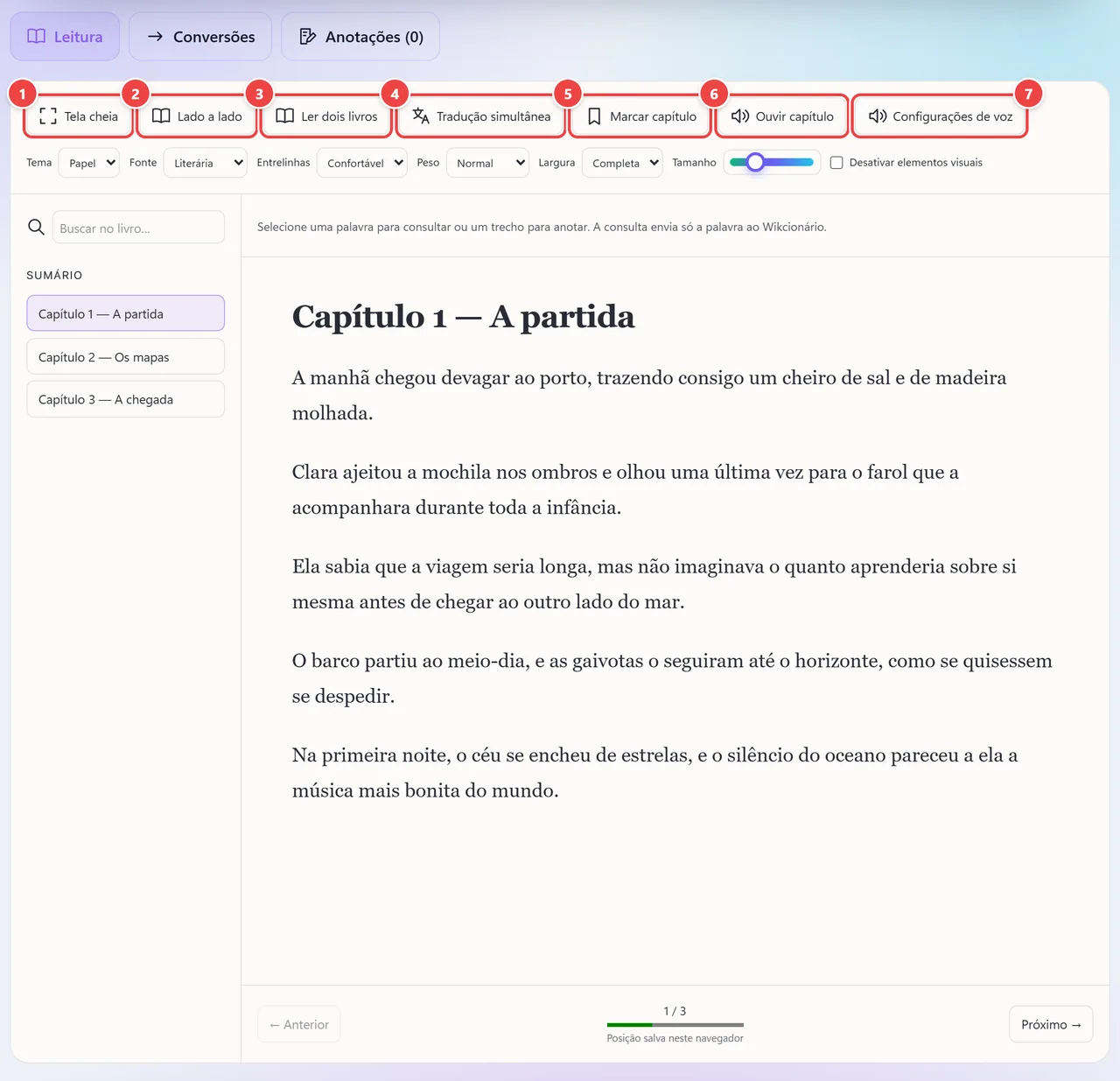Enable Desativar elementos visuais checkbox

[x=836, y=163]
